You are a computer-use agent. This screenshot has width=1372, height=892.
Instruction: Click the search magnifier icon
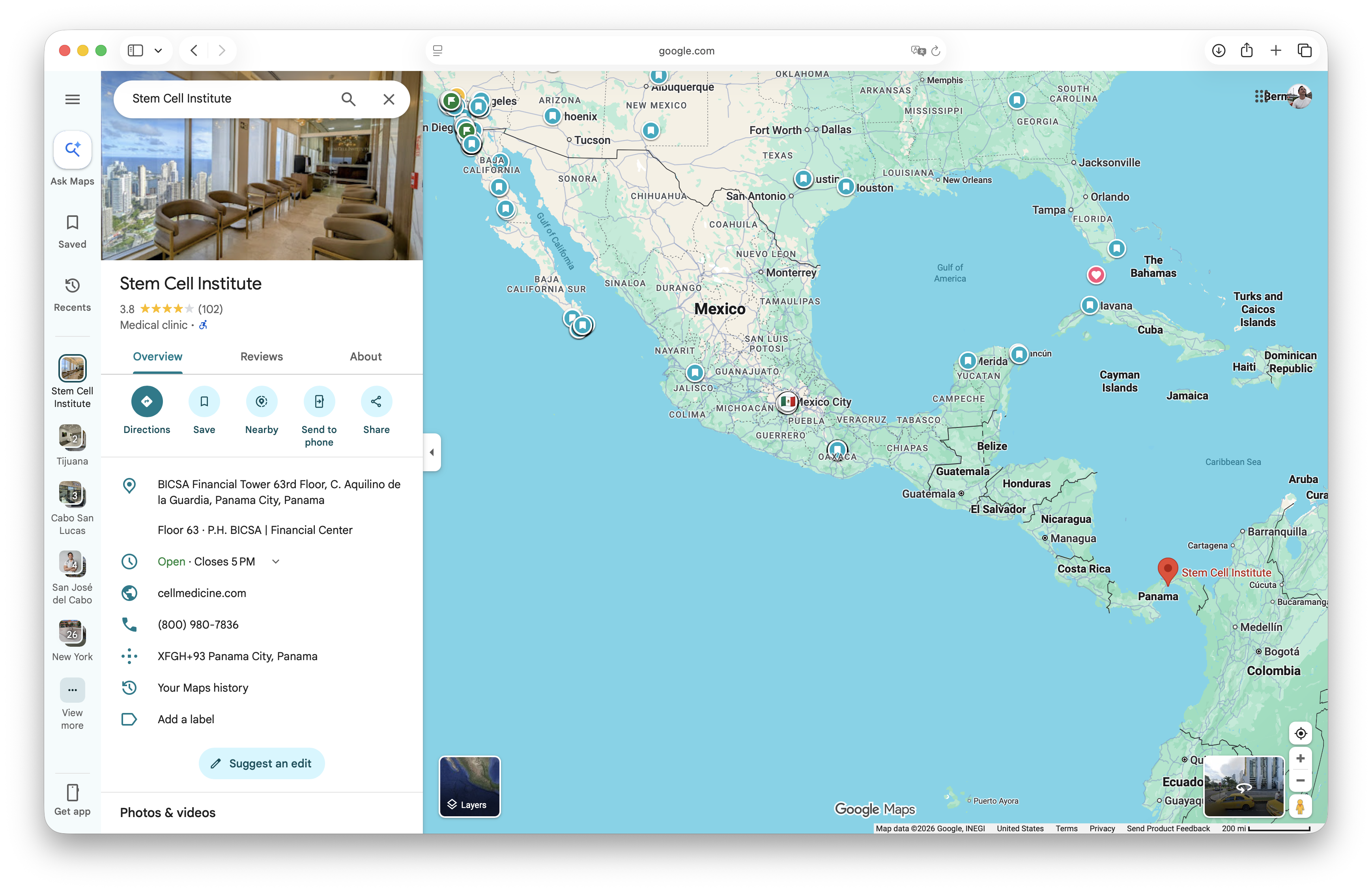348,99
